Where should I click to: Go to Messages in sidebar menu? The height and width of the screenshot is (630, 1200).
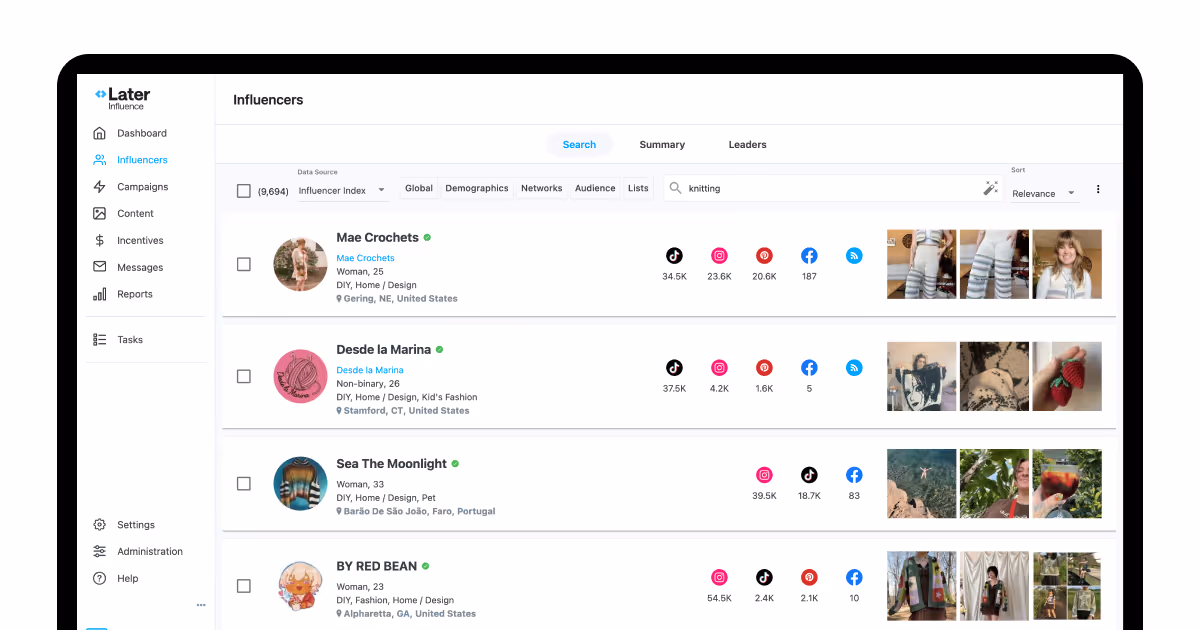(140, 267)
